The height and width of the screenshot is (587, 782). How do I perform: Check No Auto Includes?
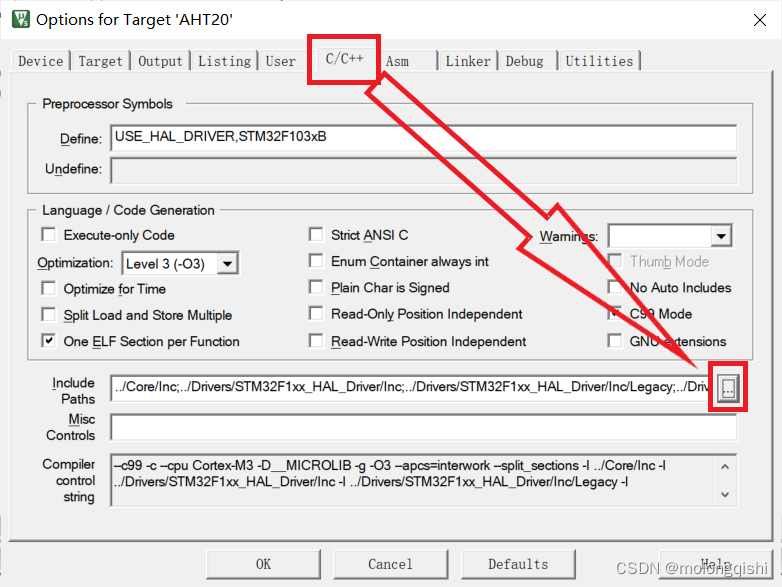615,287
